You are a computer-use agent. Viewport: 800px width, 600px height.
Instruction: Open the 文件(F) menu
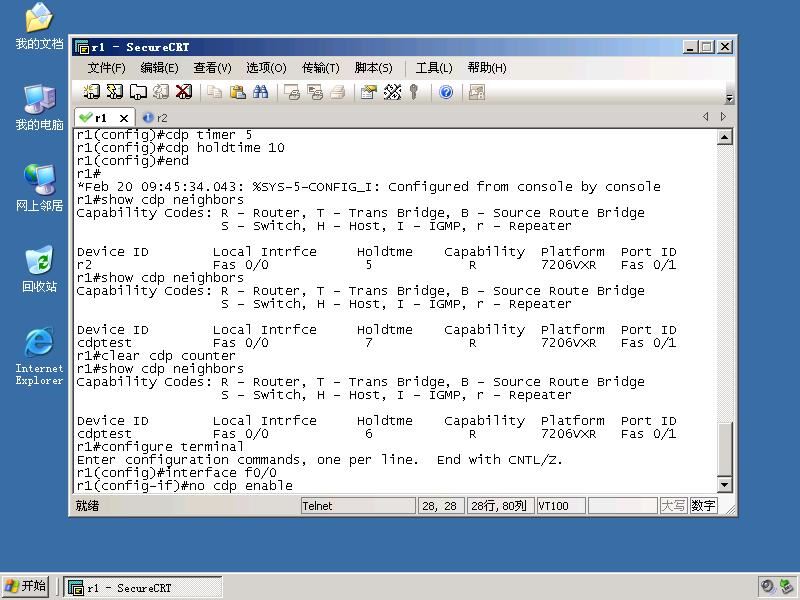pyautogui.click(x=107, y=68)
